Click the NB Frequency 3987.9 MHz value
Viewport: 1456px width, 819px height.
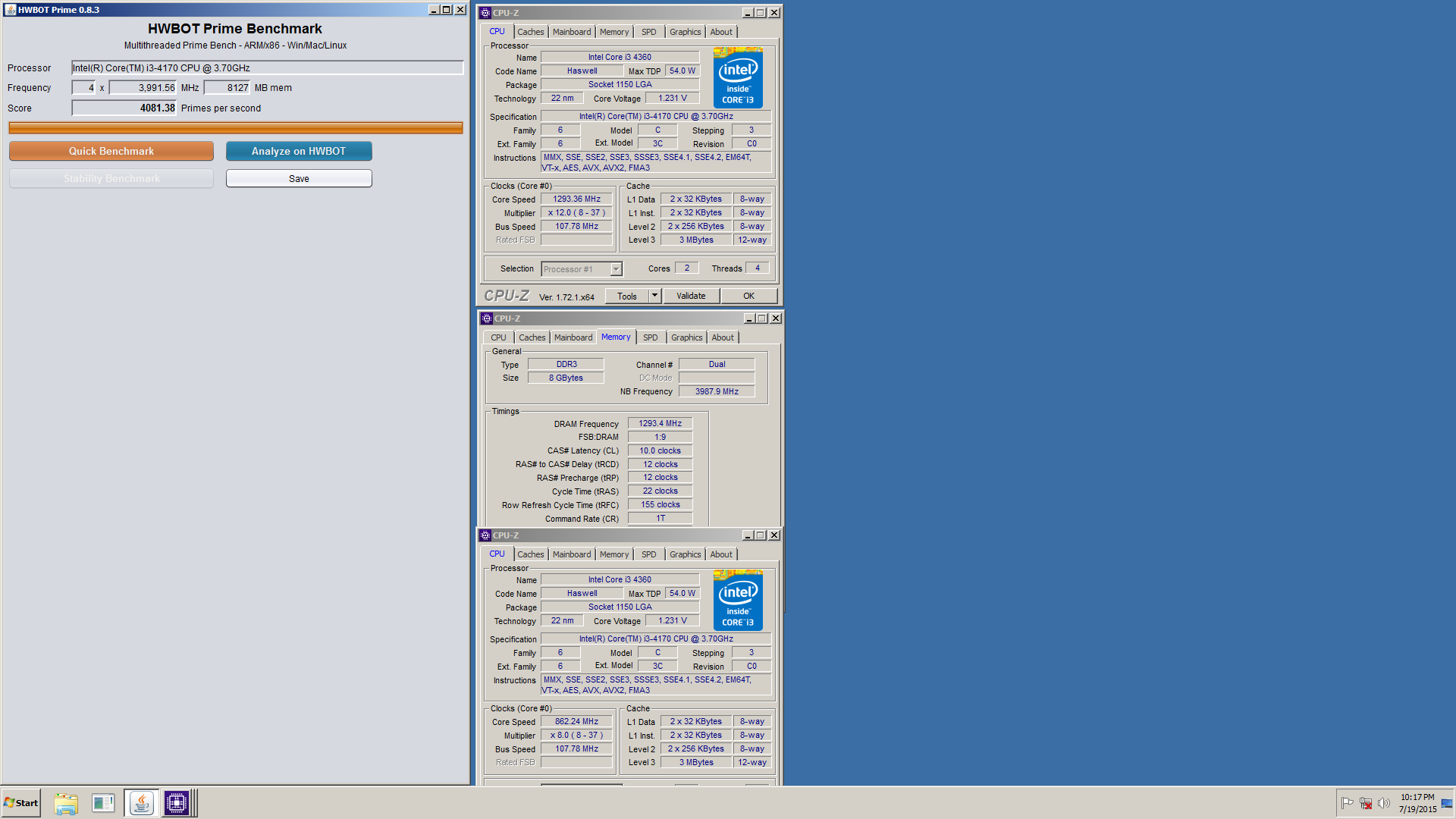point(717,391)
